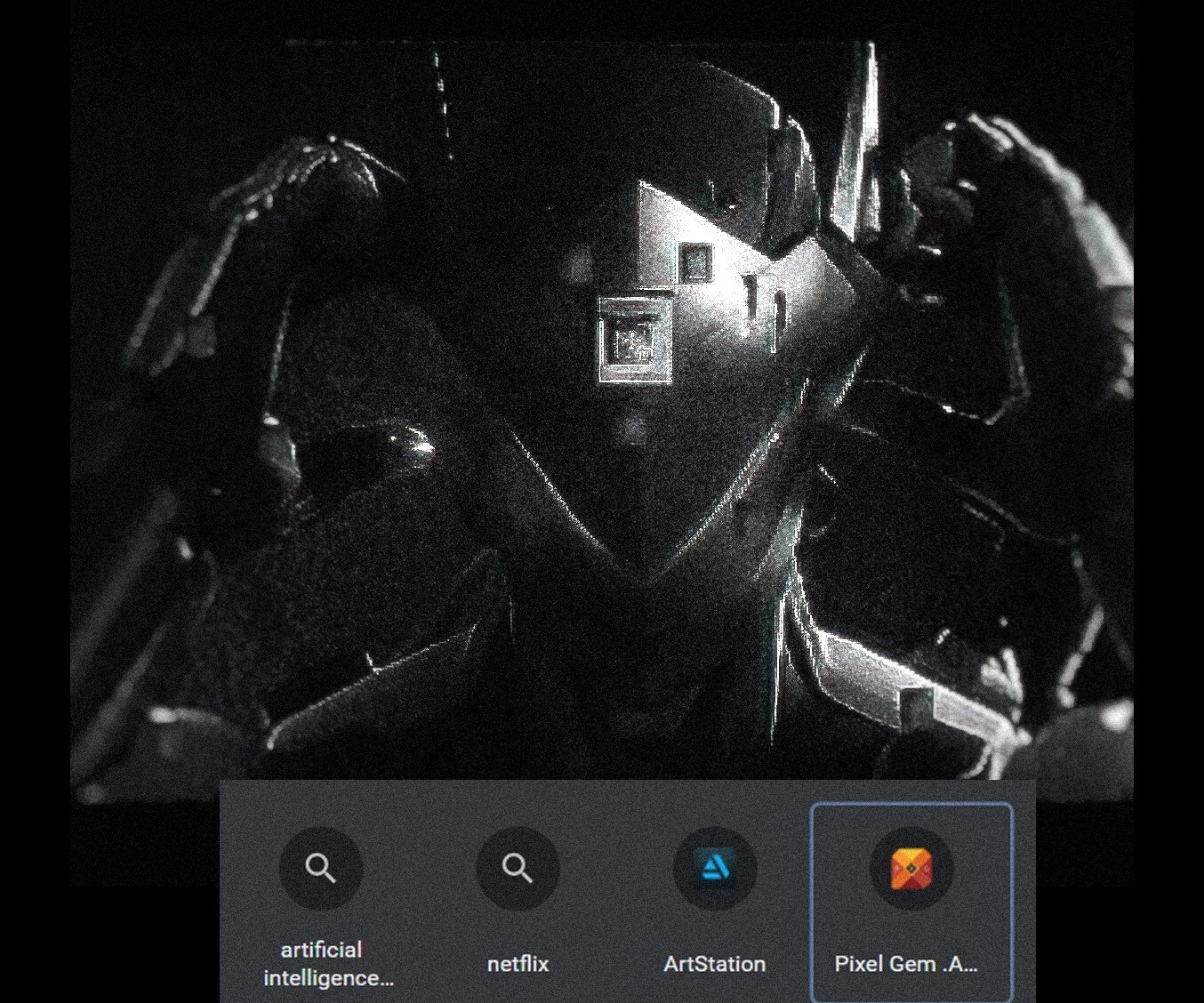This screenshot has width=1204, height=1003.
Task: Open the ArtStation shortcut icon
Action: click(715, 868)
